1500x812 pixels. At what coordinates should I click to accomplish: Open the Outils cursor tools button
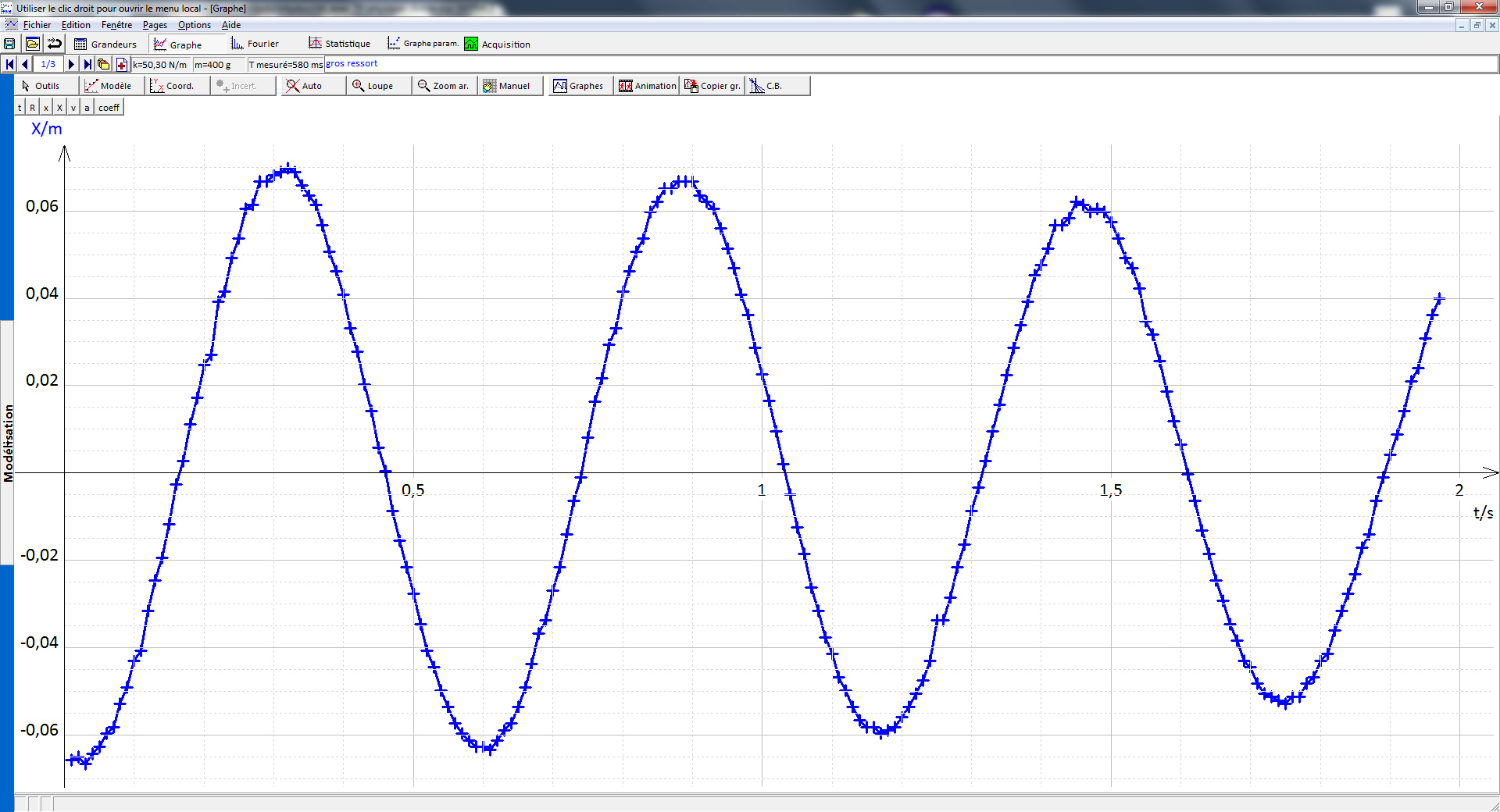tap(46, 86)
